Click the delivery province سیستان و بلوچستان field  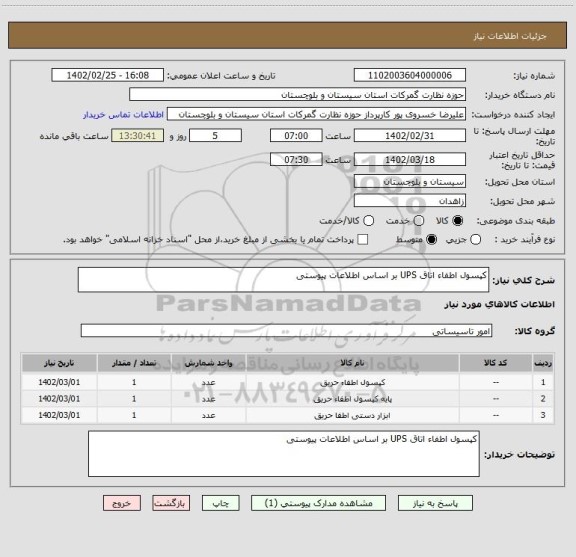point(410,182)
